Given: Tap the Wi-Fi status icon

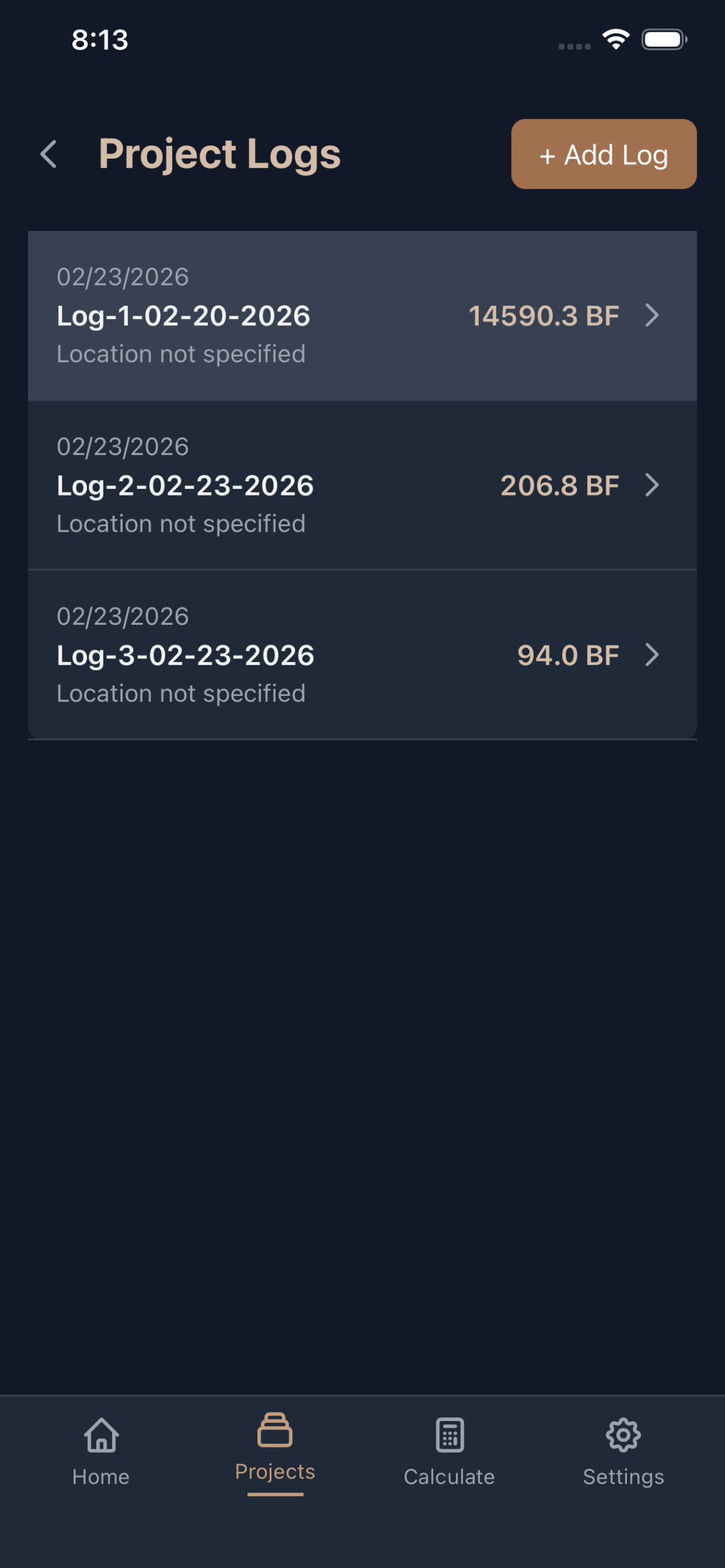Looking at the screenshot, I should [x=616, y=40].
